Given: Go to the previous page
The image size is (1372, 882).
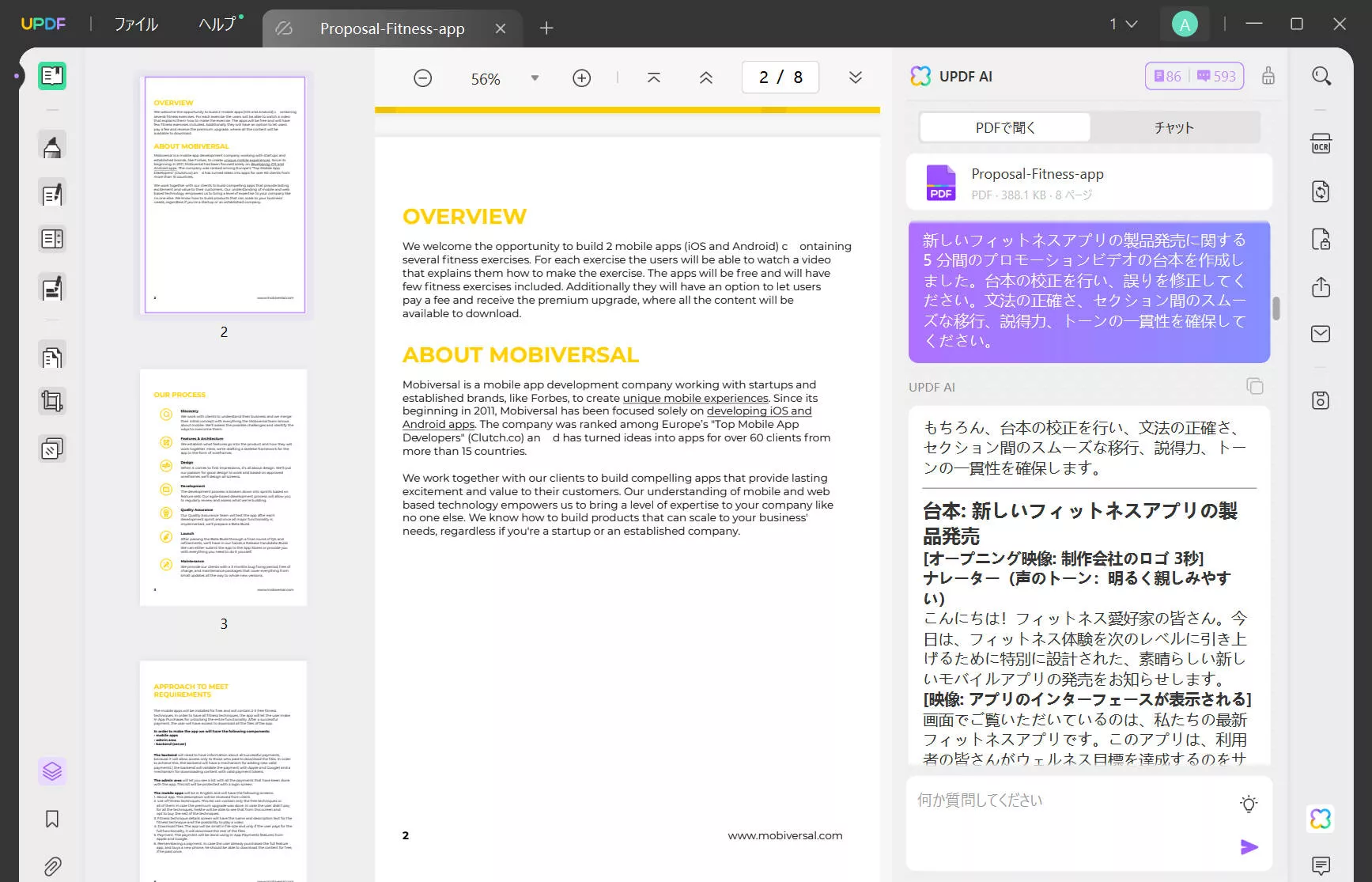Looking at the screenshot, I should [x=706, y=78].
